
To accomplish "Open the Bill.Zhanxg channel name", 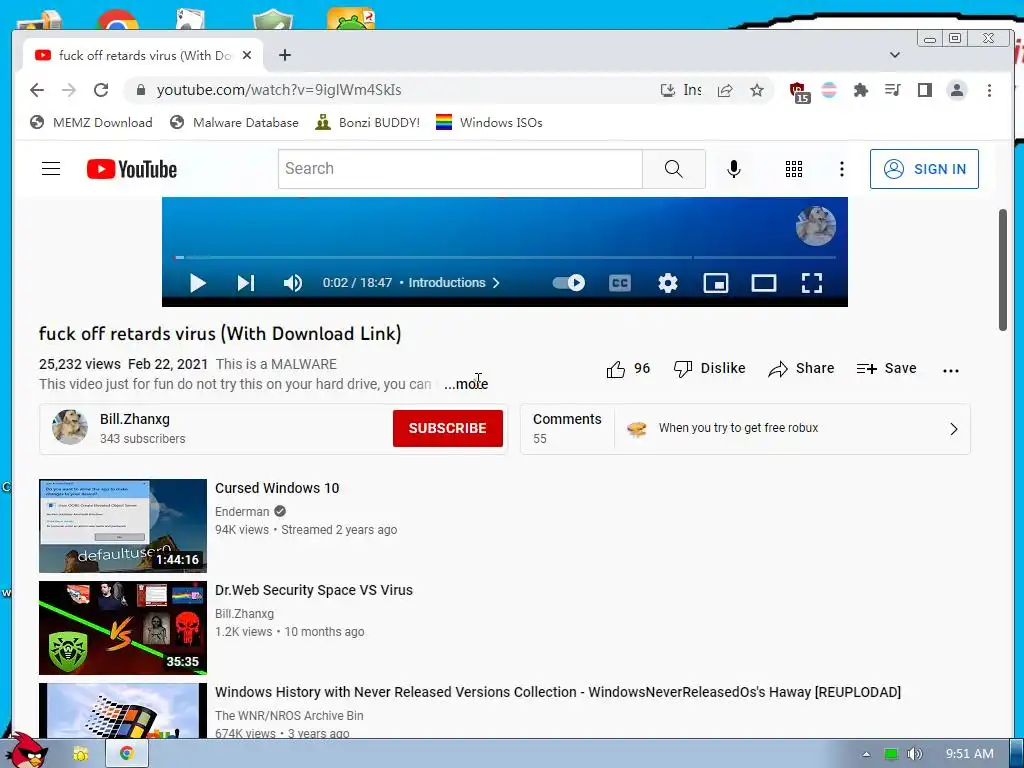I will click(135, 419).
